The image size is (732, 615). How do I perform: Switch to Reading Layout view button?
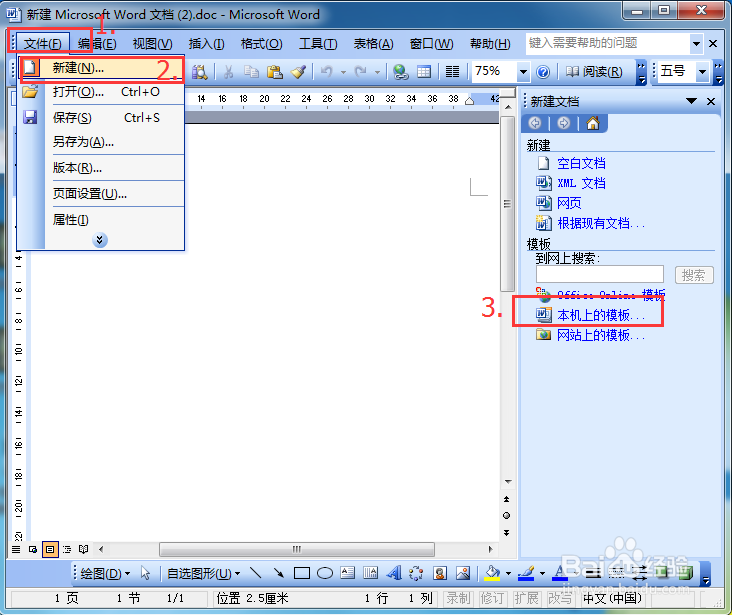[x=84, y=549]
